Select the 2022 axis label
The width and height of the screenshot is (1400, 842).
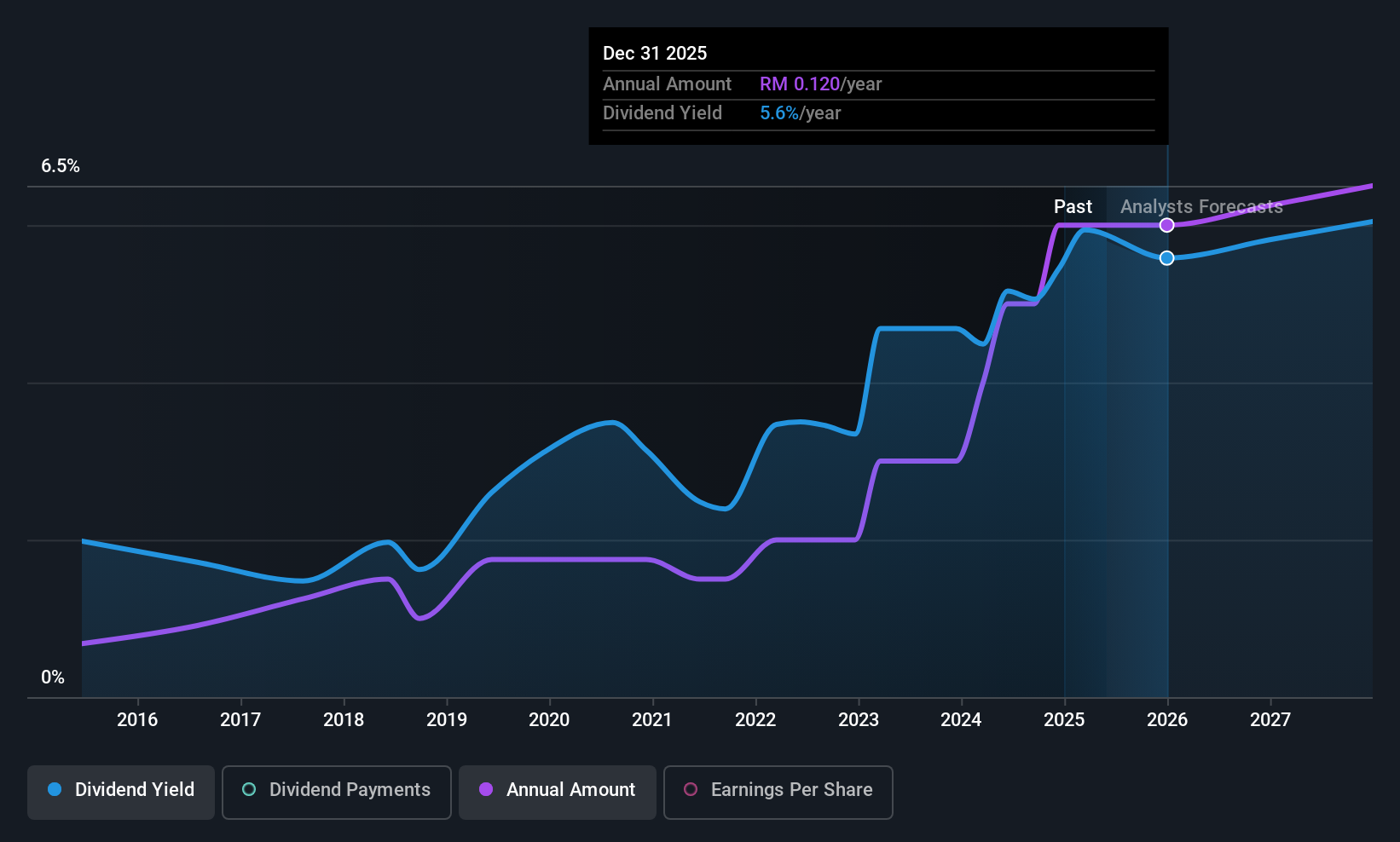pos(755,720)
